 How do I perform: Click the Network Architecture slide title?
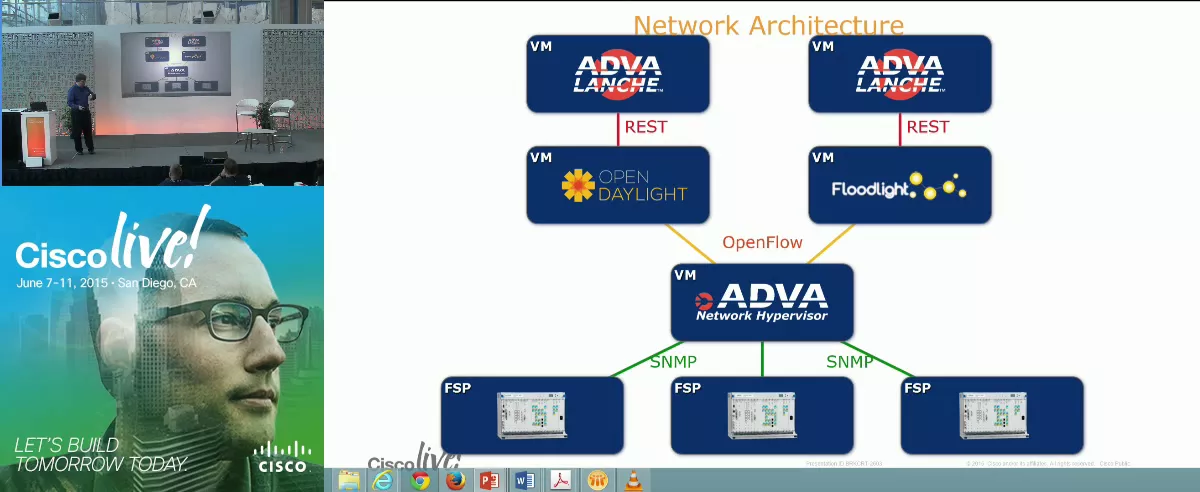768,24
